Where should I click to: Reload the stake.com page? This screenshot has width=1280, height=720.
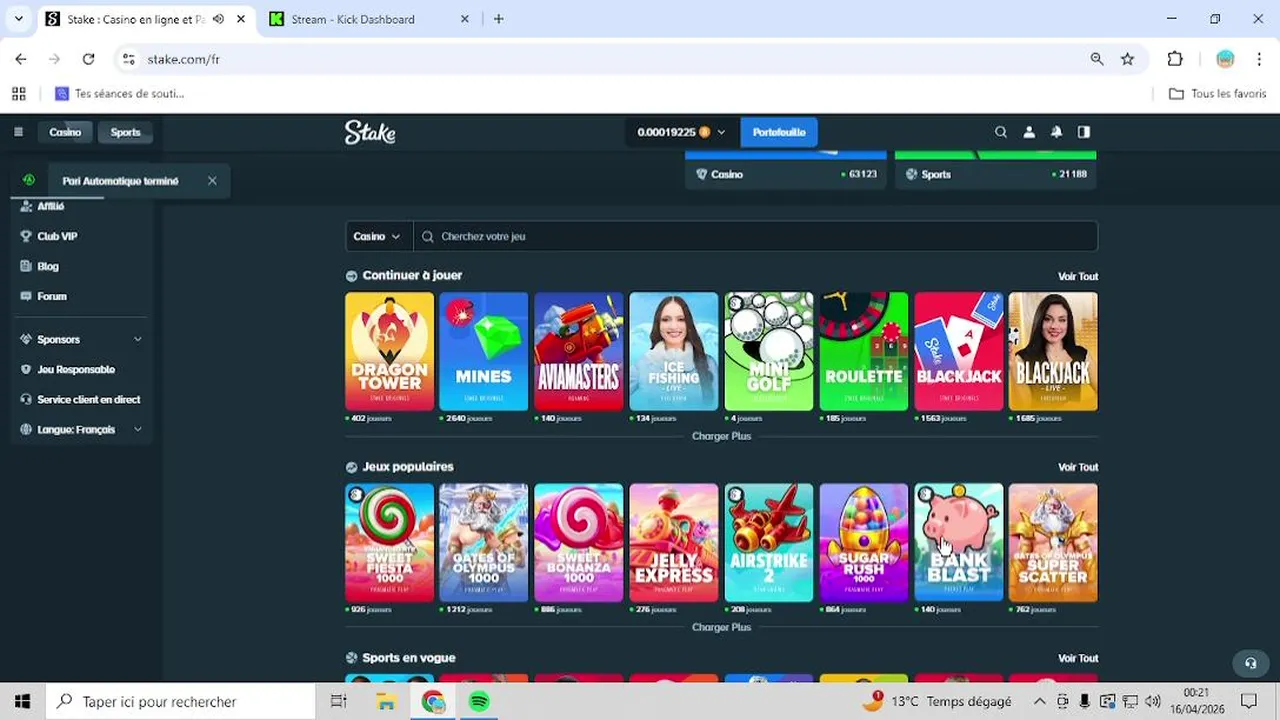coord(88,59)
